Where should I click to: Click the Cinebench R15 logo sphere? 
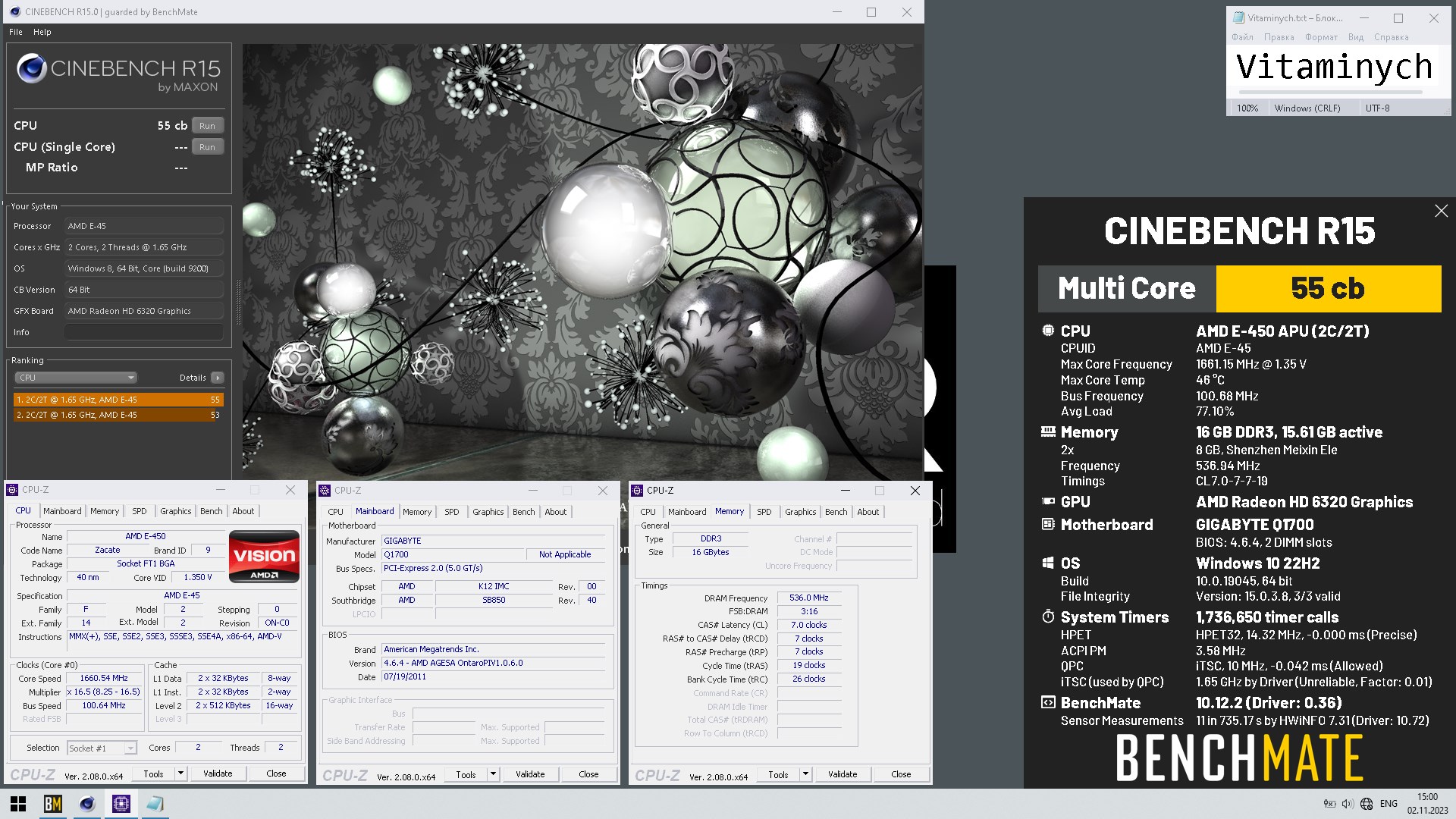click(32, 69)
